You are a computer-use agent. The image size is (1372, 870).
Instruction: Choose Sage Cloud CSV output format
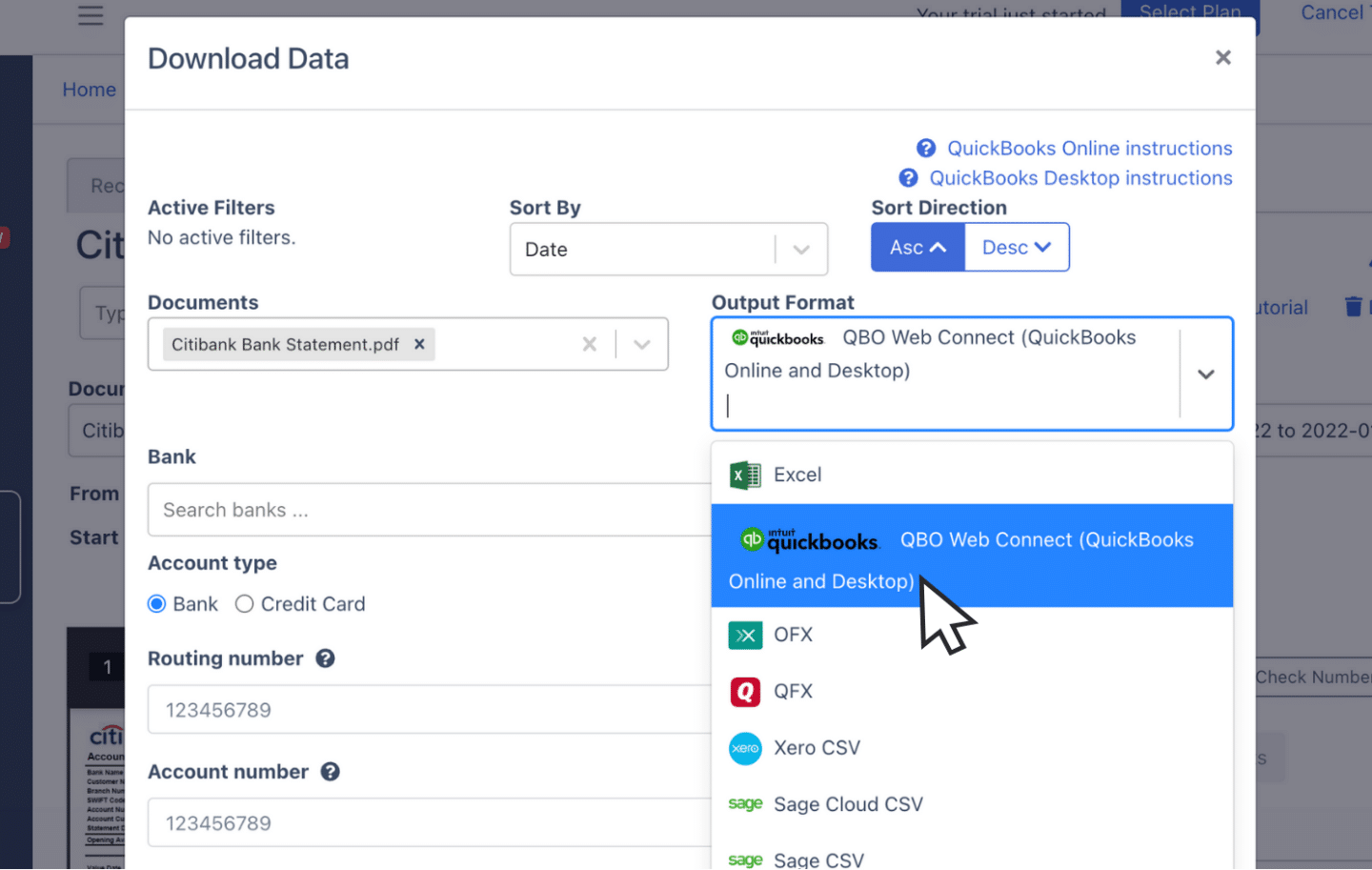[x=972, y=804]
